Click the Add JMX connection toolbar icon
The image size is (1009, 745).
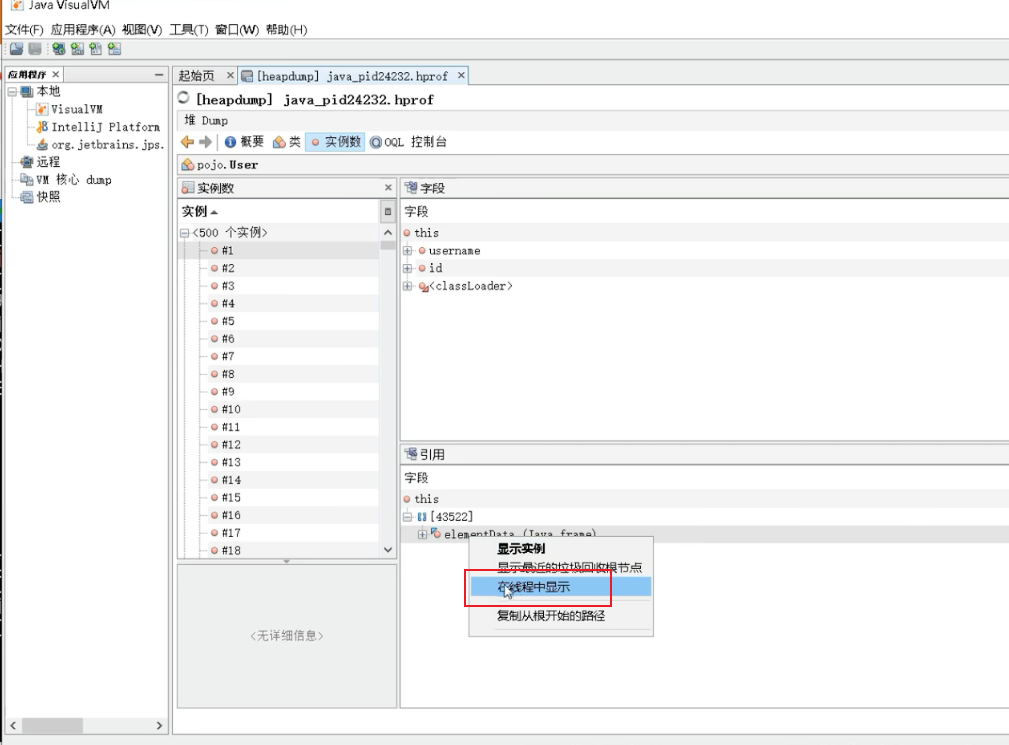pyautogui.click(x=77, y=49)
